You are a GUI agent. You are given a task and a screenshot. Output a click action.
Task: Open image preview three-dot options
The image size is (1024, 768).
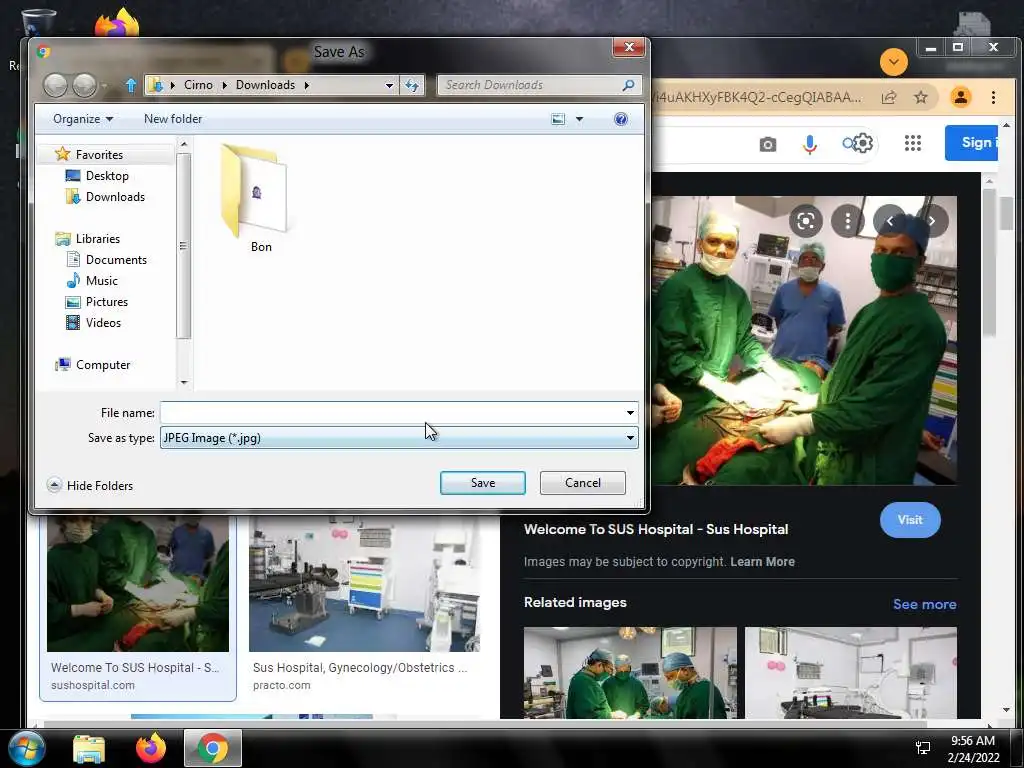point(848,221)
